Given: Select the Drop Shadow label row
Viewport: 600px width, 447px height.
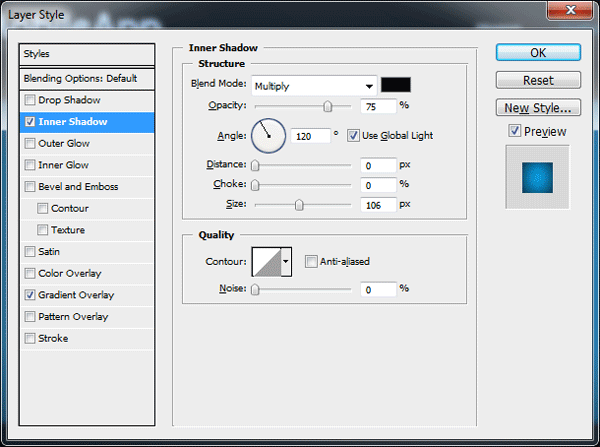Looking at the screenshot, I should [87, 100].
